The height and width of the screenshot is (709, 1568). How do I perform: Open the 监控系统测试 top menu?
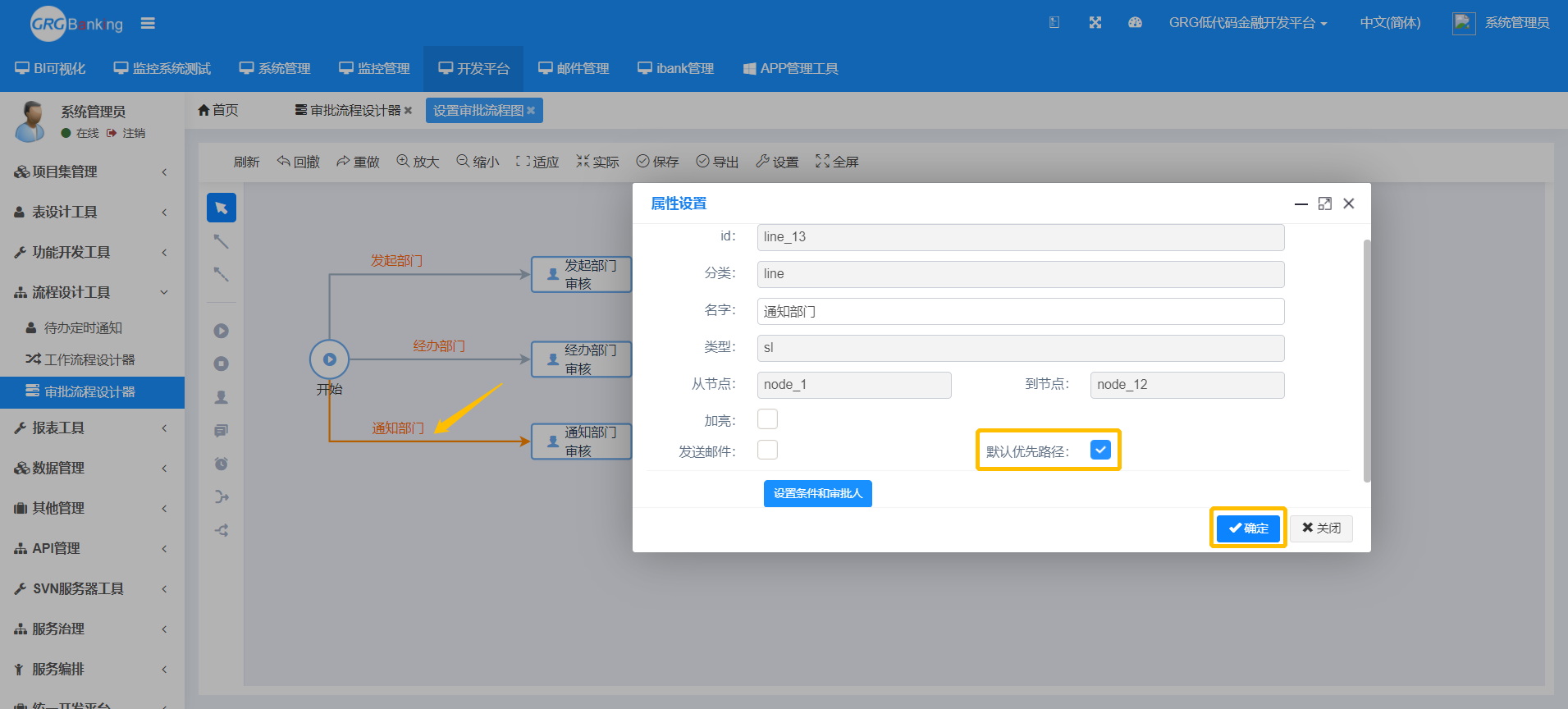pyautogui.click(x=162, y=69)
